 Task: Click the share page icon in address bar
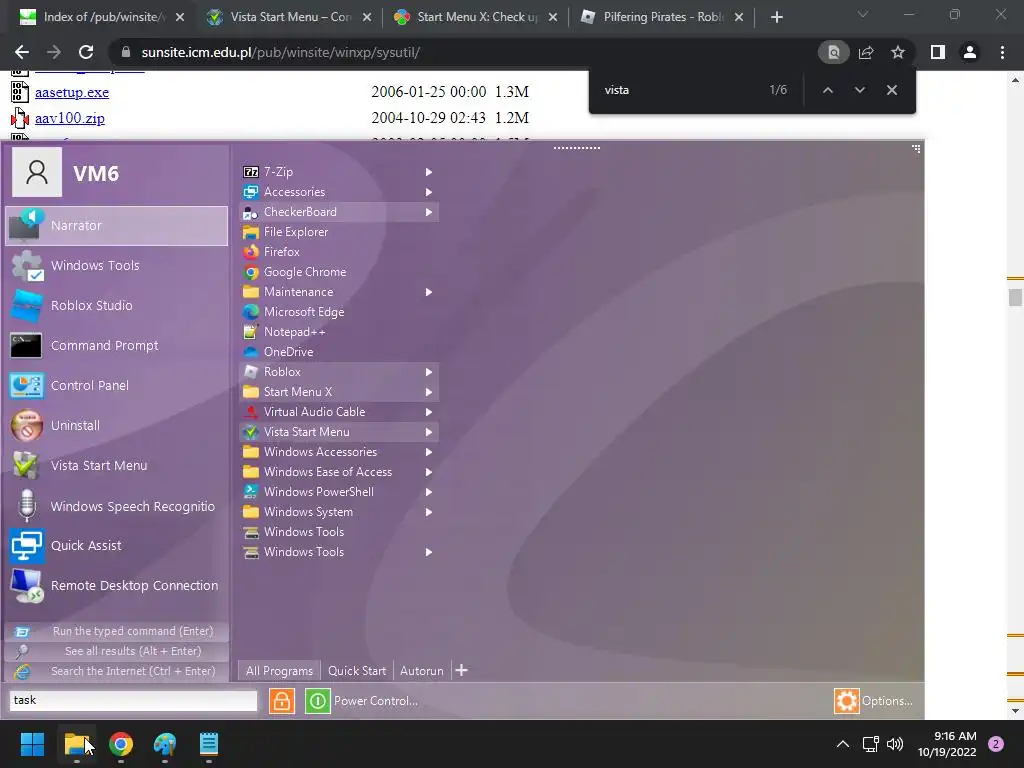866,52
